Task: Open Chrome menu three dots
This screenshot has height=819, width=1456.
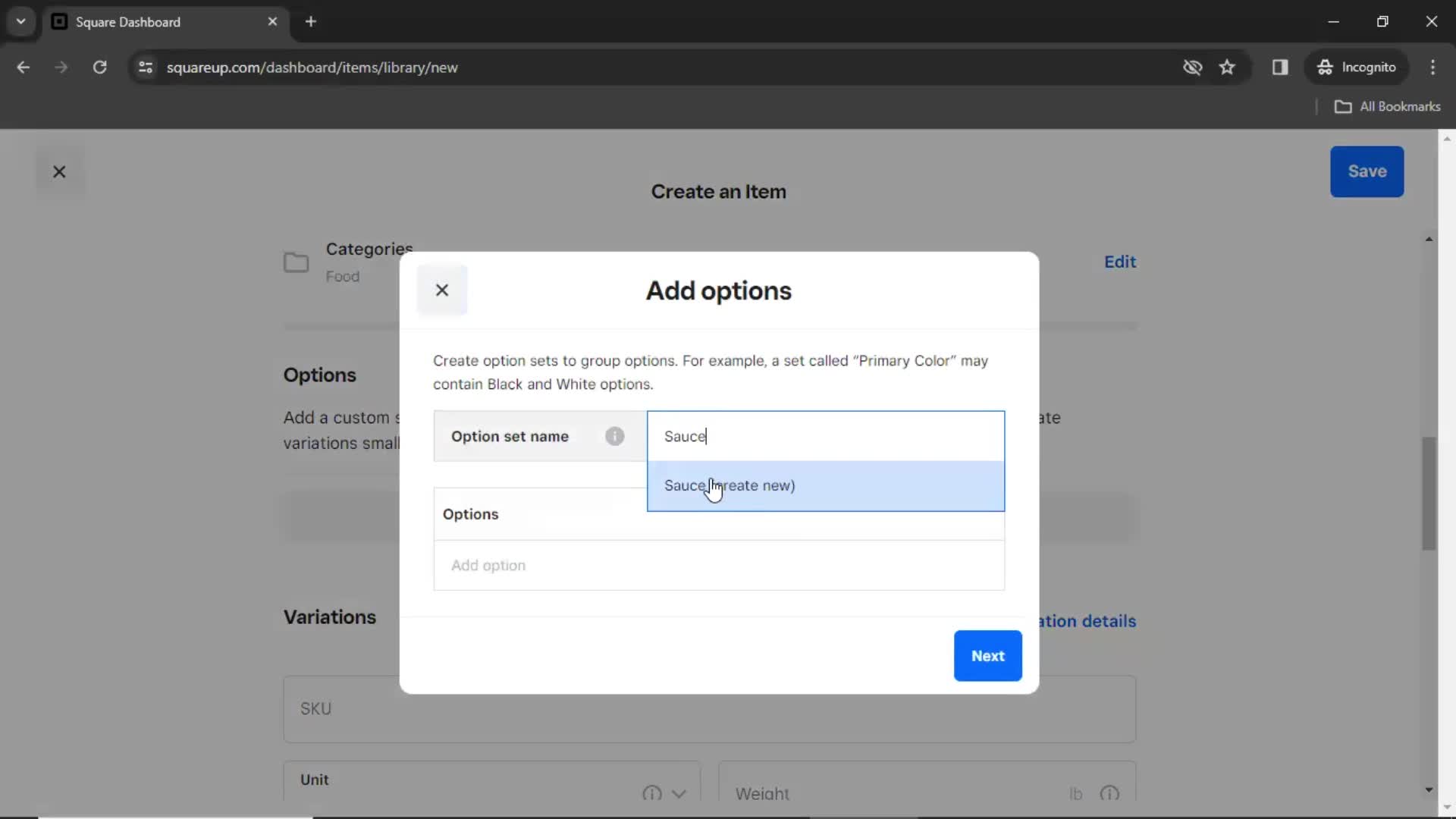Action: click(1432, 67)
